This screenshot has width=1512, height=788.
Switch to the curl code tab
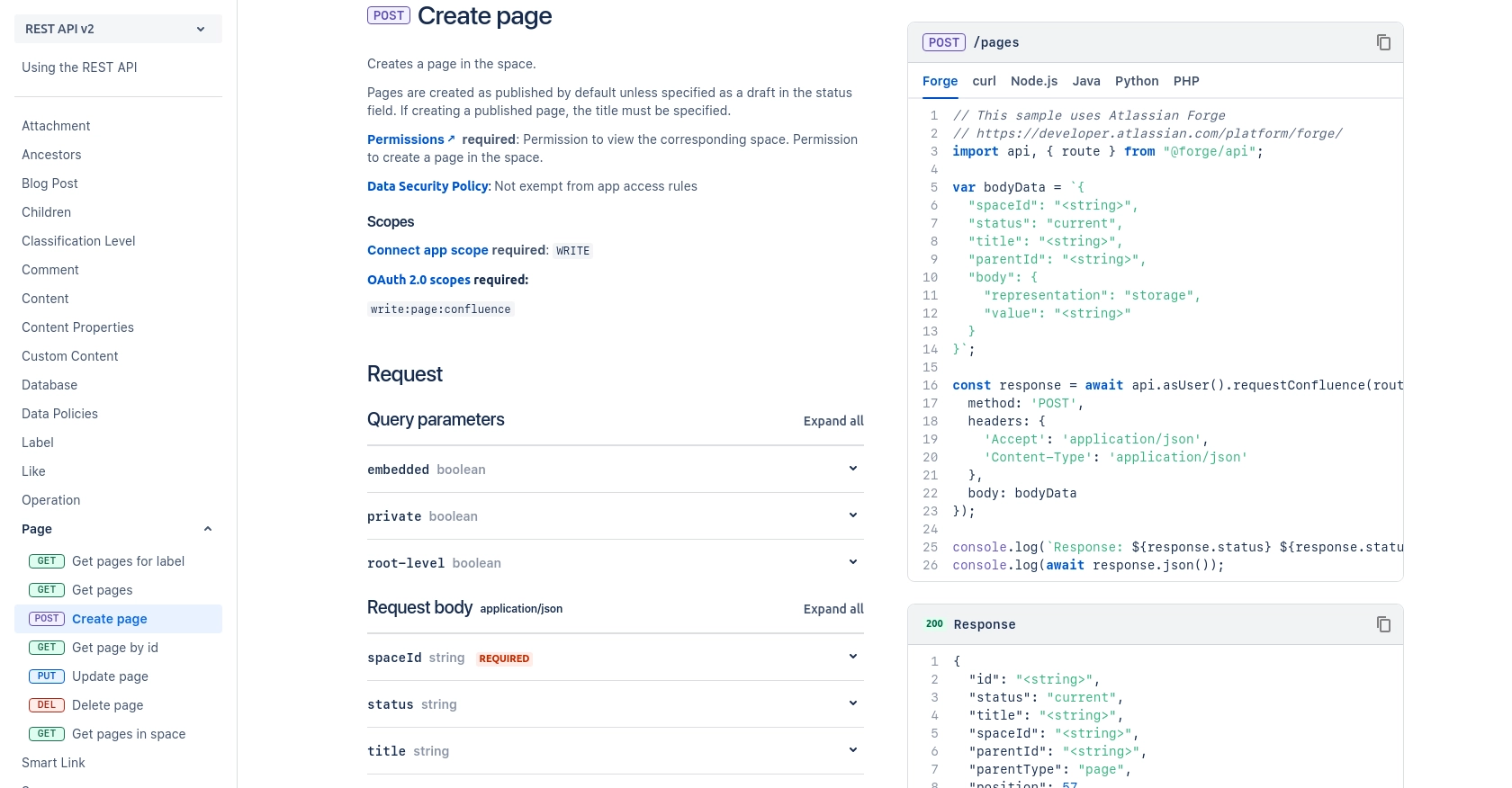(984, 81)
